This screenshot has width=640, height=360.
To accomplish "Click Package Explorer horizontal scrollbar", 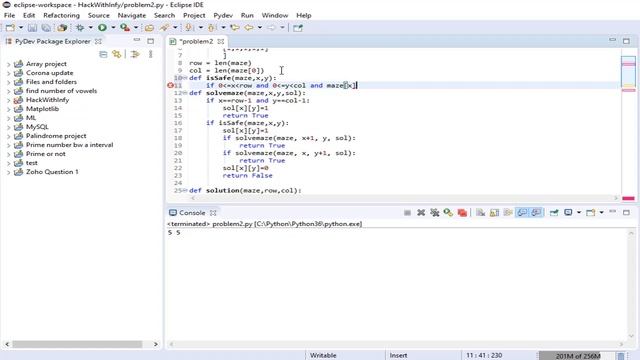I will pyautogui.click(x=77, y=344).
